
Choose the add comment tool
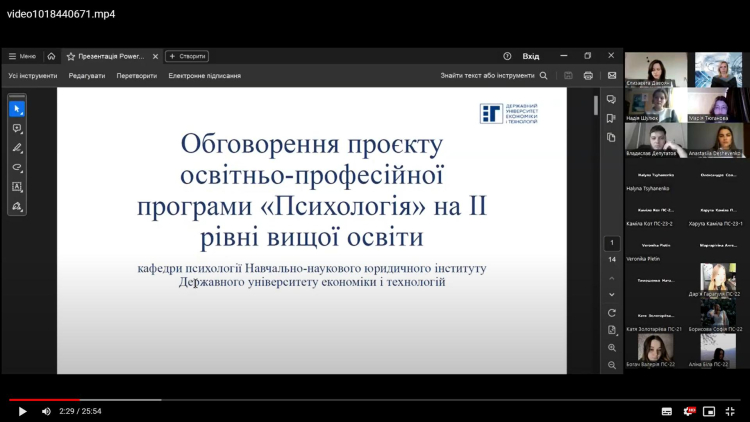point(17,128)
